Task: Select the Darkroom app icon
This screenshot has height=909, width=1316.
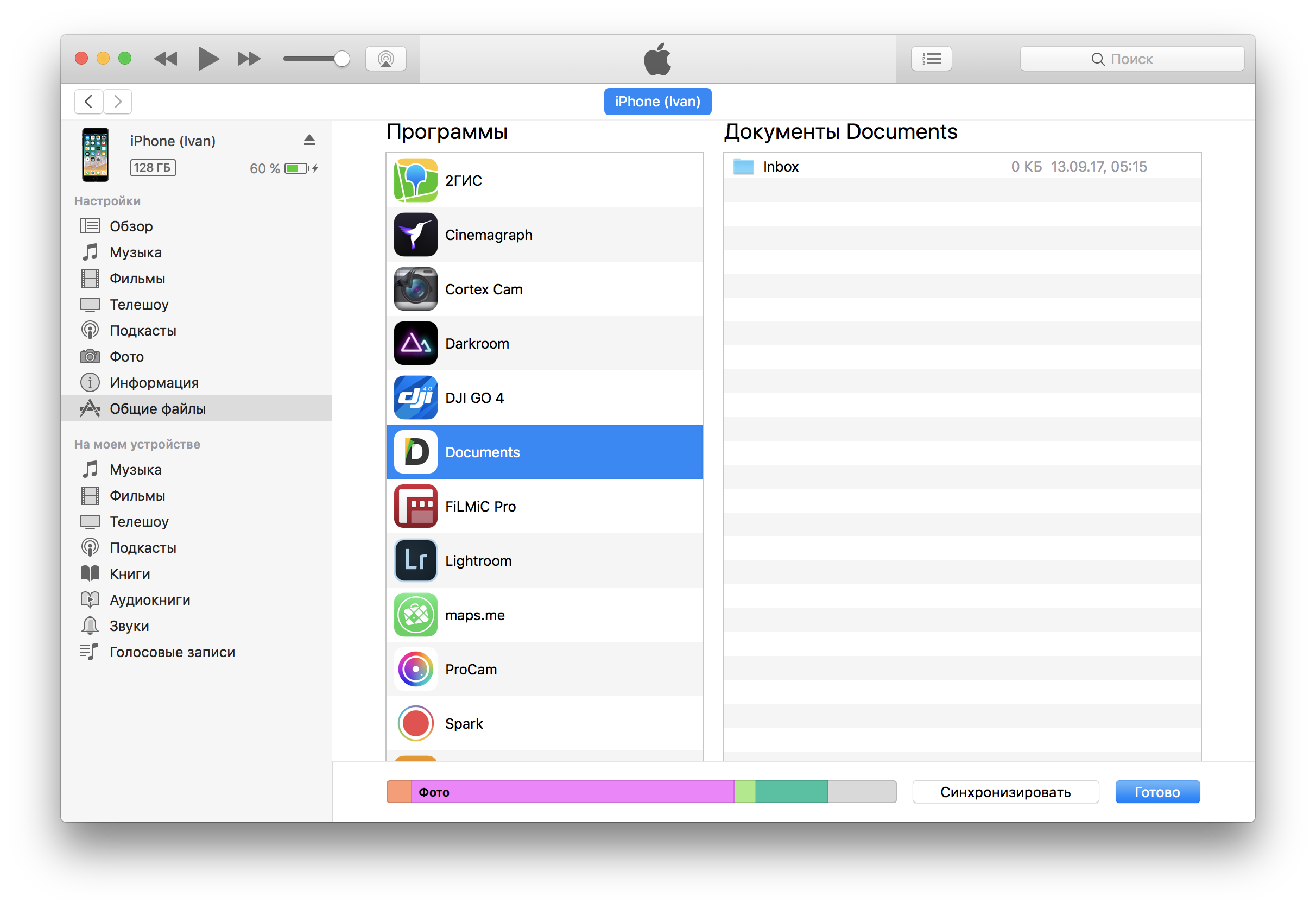Action: 416,343
